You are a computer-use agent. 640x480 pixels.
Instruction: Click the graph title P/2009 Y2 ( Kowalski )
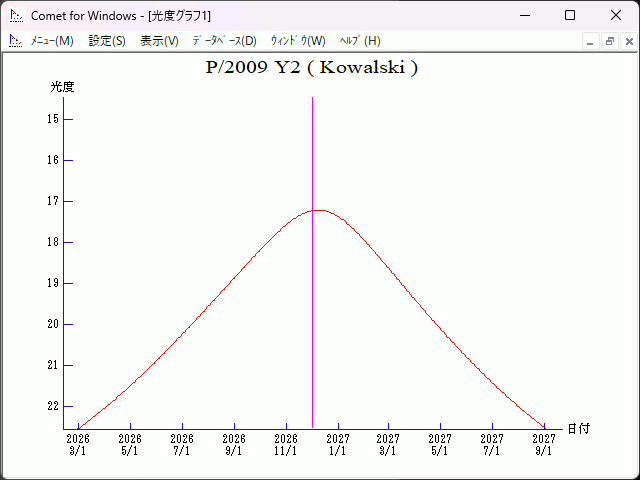(311, 68)
